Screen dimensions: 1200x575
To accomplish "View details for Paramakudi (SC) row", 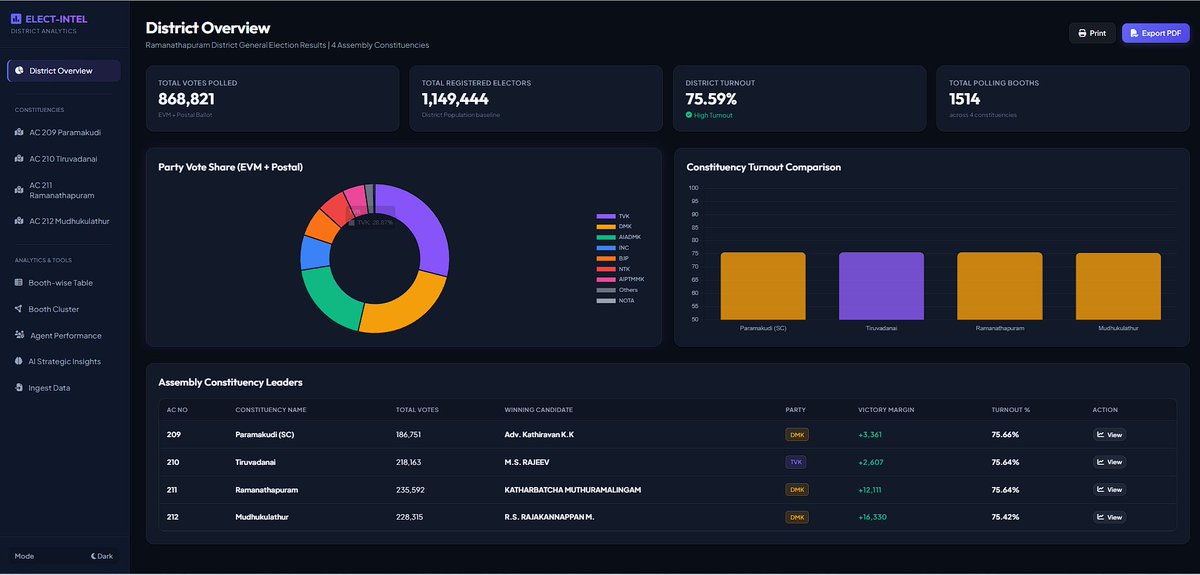I will [x=1109, y=435].
